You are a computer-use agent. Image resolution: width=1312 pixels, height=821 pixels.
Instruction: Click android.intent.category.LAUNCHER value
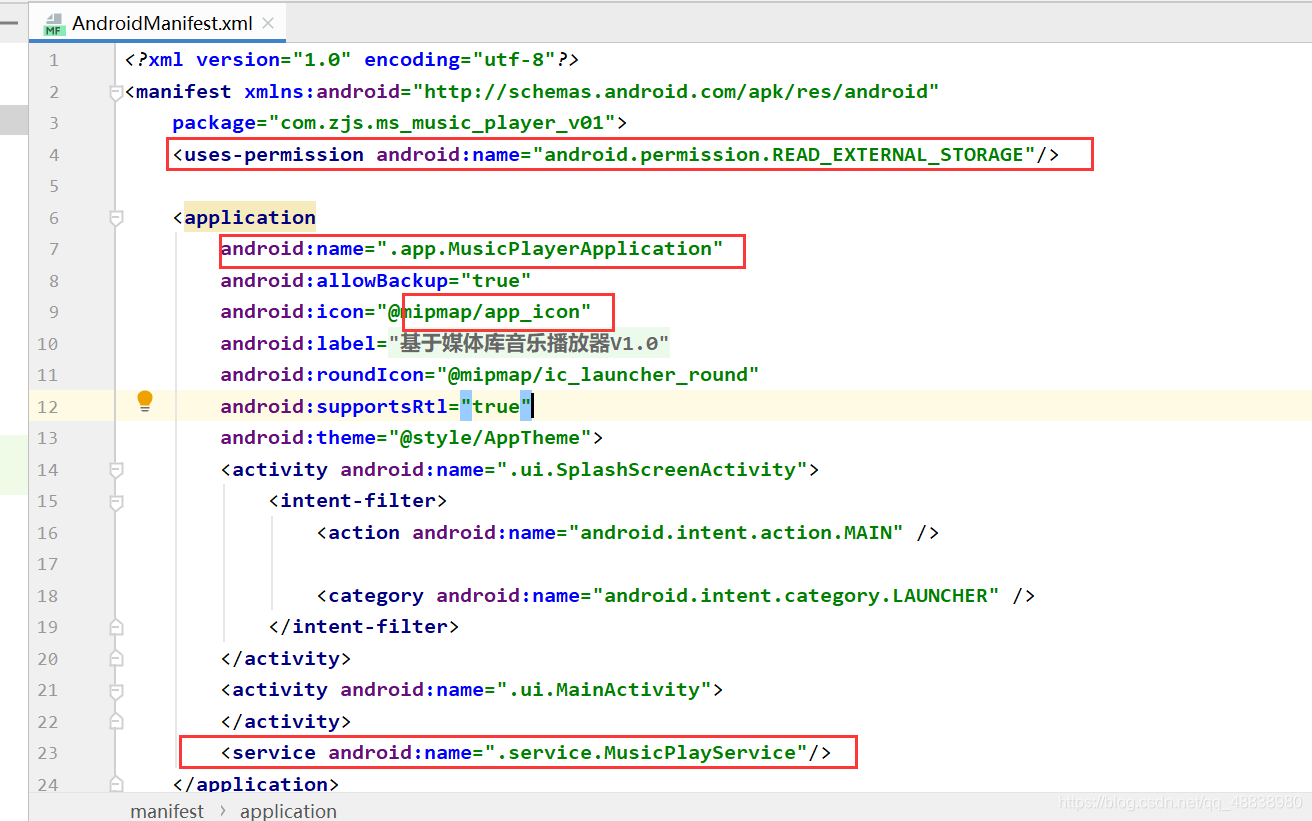(796, 596)
